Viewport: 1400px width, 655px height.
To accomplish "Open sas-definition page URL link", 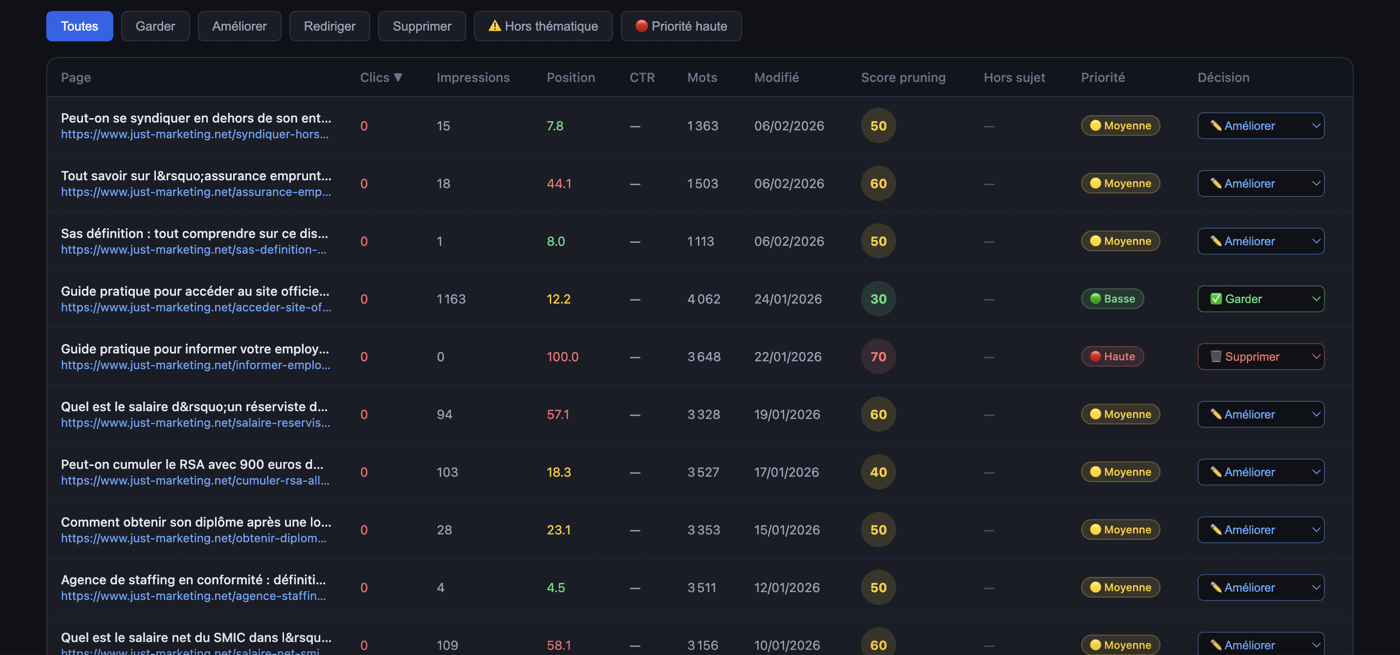I will pyautogui.click(x=194, y=250).
